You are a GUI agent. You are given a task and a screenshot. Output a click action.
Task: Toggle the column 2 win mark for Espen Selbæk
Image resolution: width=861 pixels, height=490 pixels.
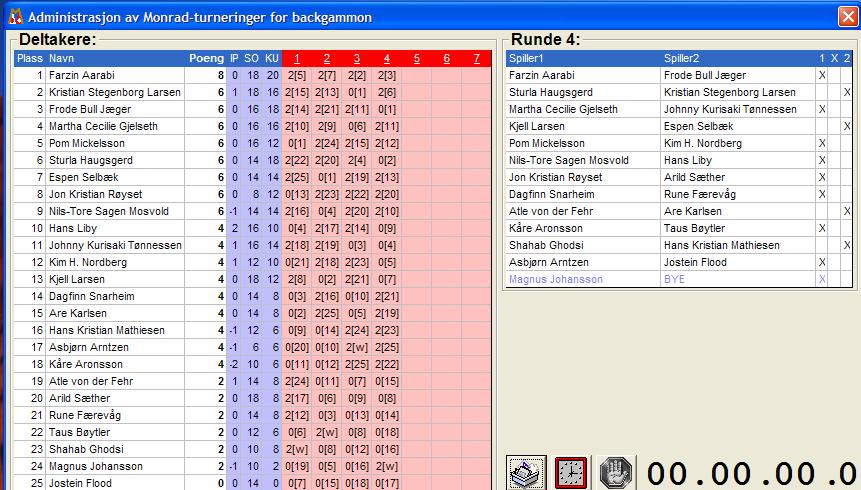point(846,127)
